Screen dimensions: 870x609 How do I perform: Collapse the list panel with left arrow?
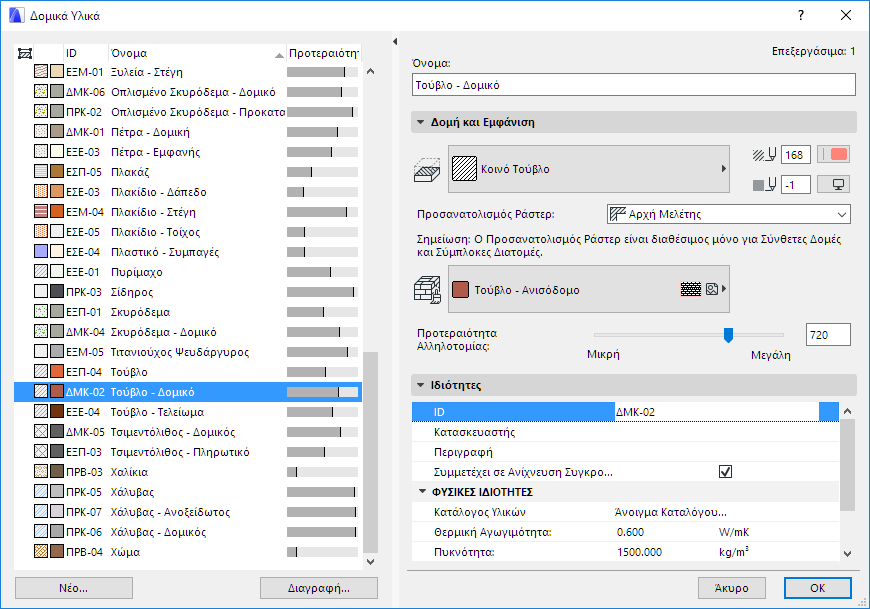(394, 42)
